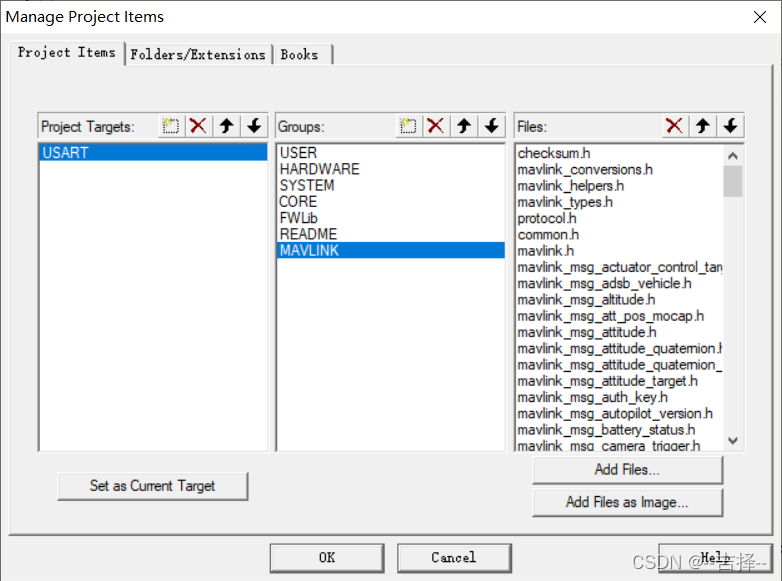Select the FWLib group

pyautogui.click(x=391, y=218)
